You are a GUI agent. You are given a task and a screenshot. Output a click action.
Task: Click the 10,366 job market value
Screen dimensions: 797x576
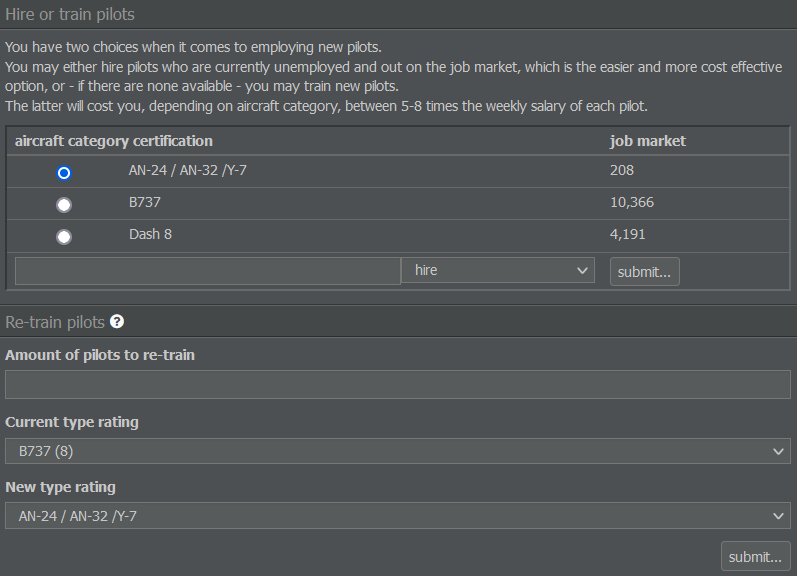pos(632,202)
